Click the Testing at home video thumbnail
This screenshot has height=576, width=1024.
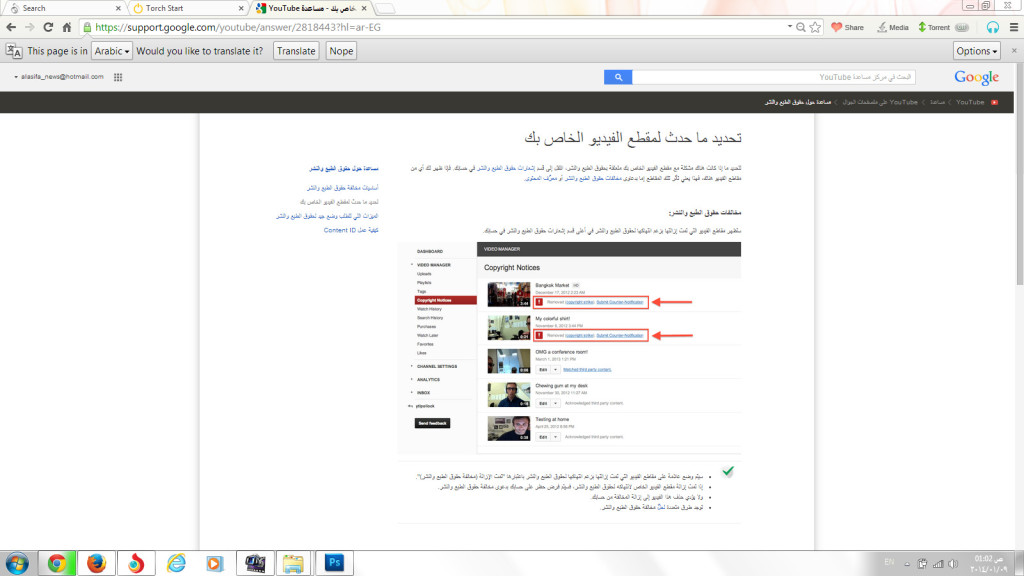tap(509, 428)
